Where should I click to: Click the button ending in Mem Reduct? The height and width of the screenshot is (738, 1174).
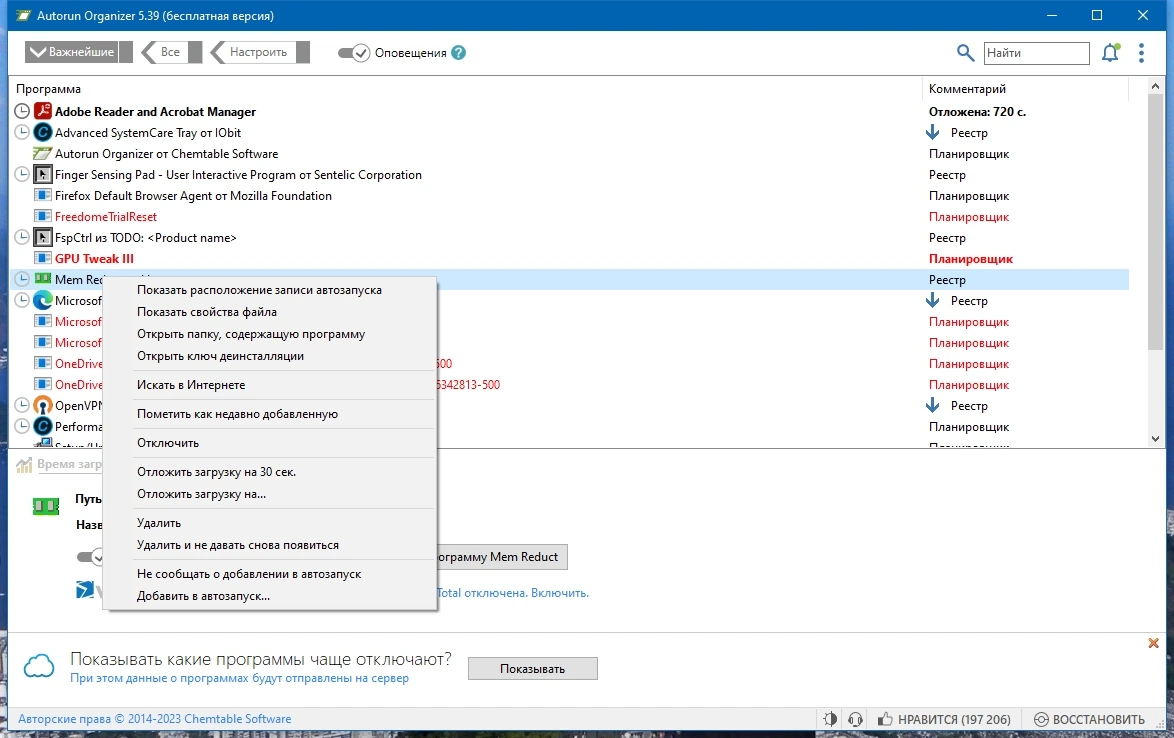tap(502, 557)
